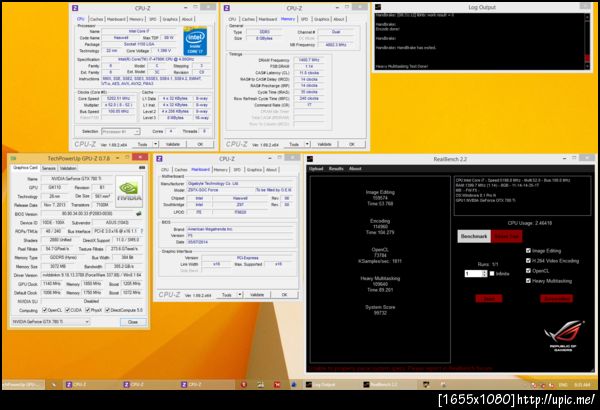Click the BIOS save icon in GPU-Z
The height and width of the screenshot is (410, 600).
click(x=139, y=214)
